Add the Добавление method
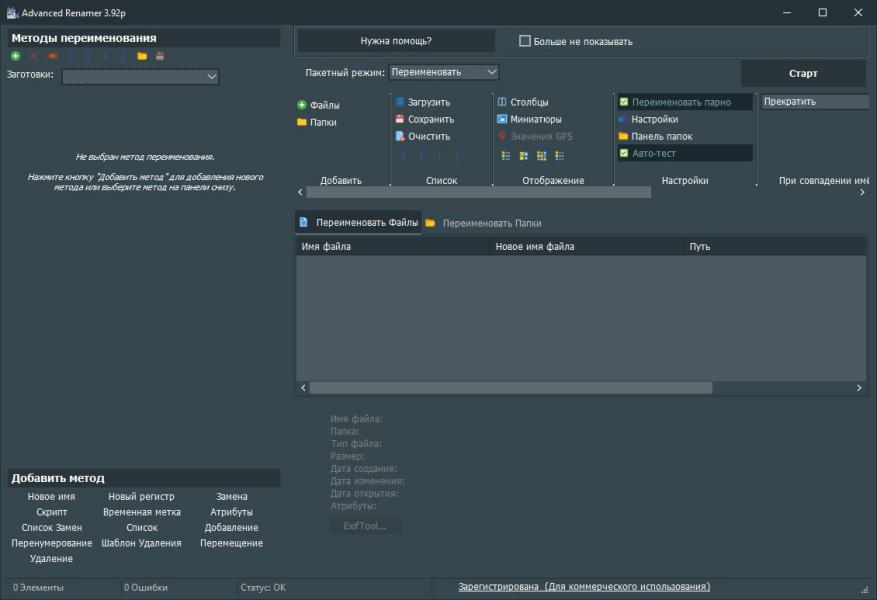The width and height of the screenshot is (877, 600). point(232,528)
